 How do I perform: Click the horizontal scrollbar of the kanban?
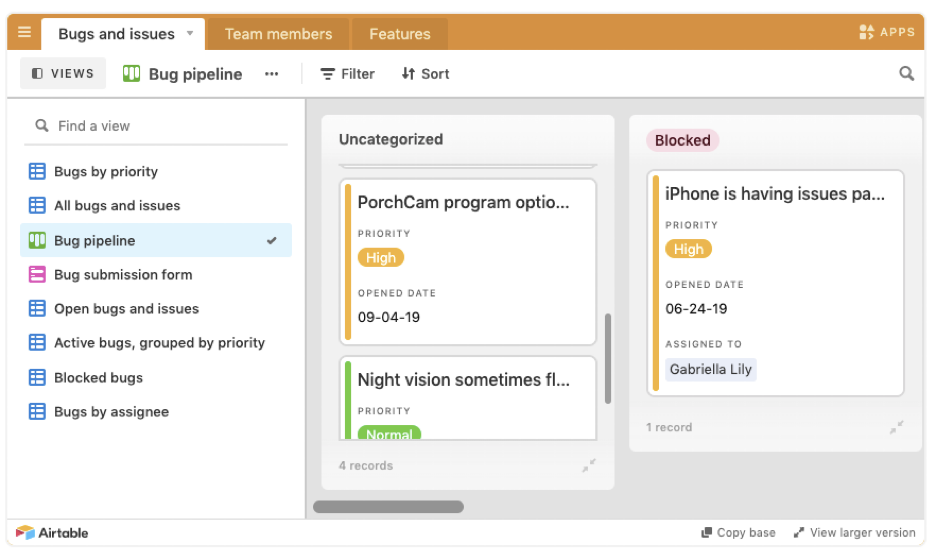pyautogui.click(x=389, y=507)
